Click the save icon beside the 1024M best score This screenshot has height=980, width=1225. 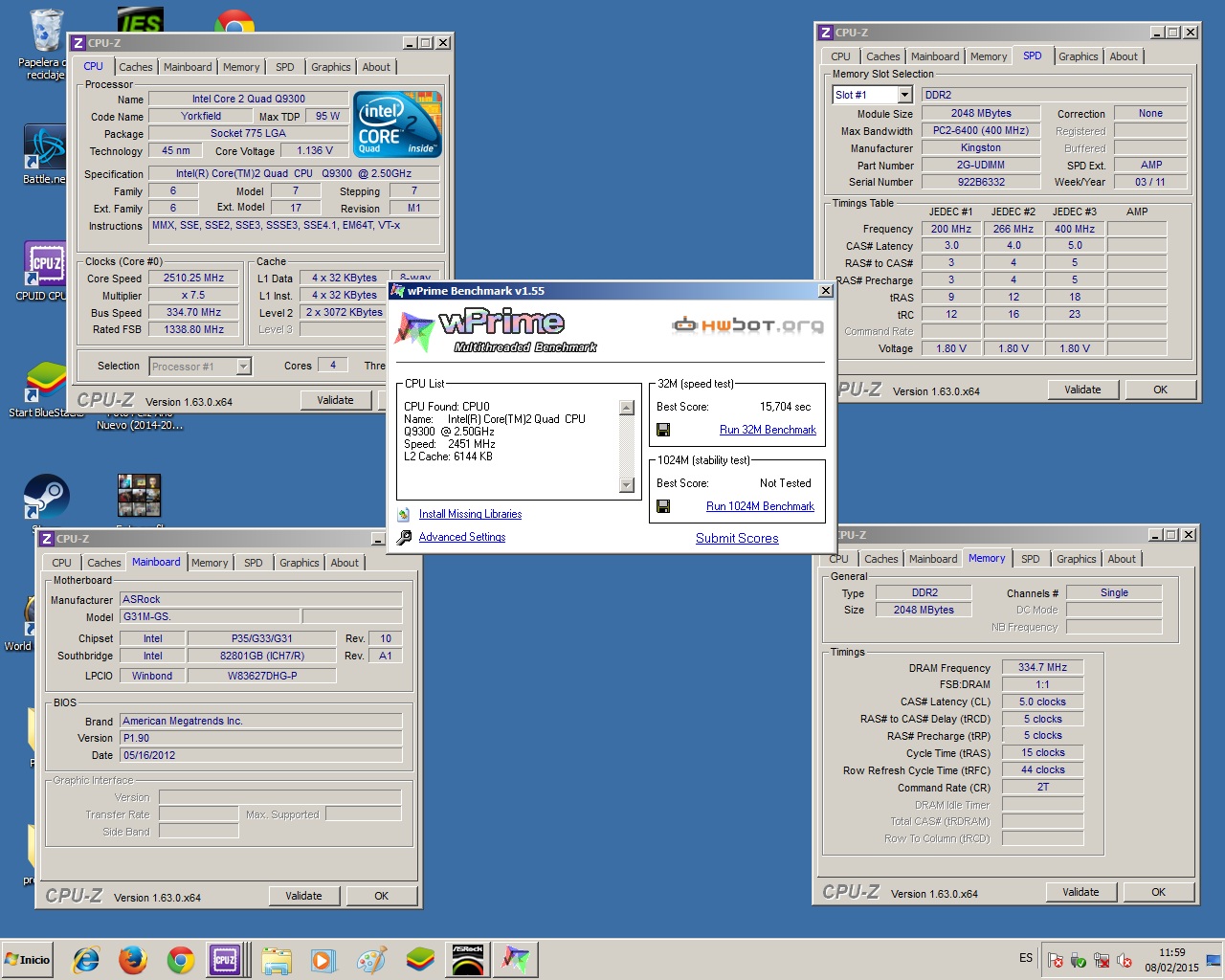click(x=663, y=506)
